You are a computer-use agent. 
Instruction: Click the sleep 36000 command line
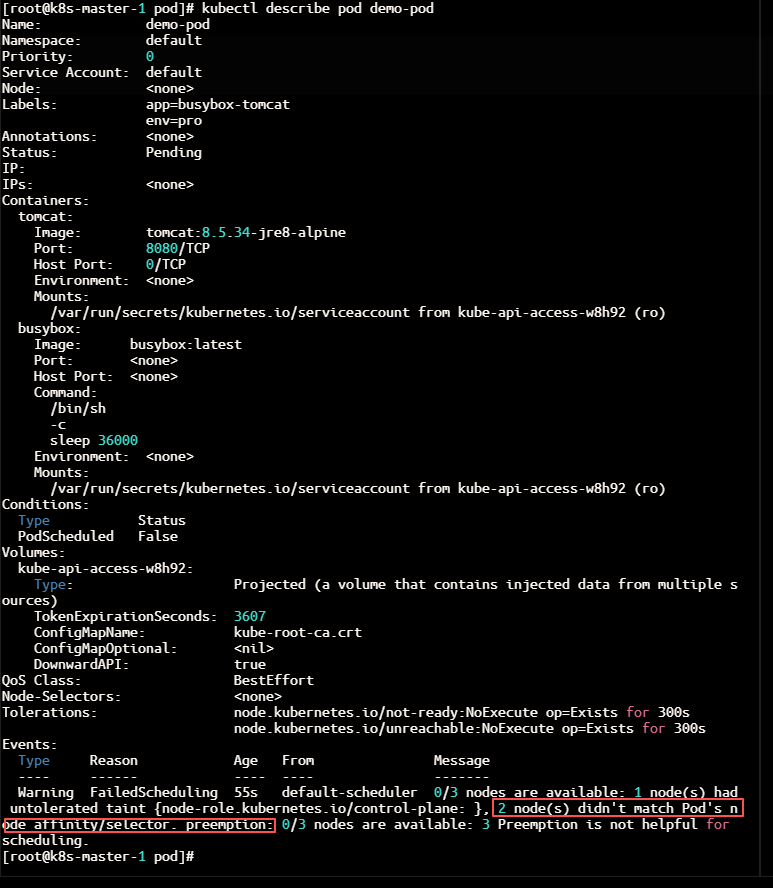coord(94,440)
